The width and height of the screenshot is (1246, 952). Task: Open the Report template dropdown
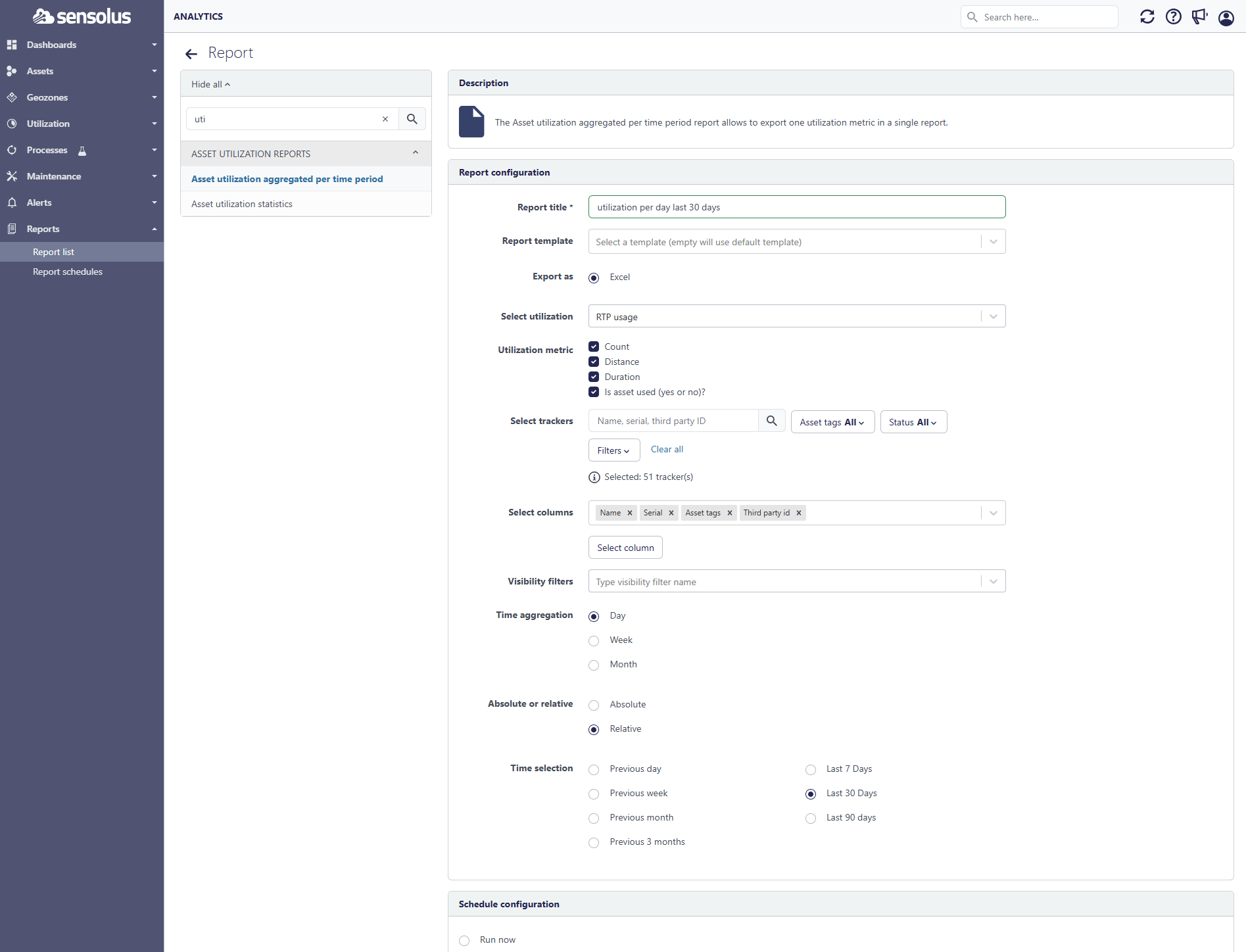[797, 241]
